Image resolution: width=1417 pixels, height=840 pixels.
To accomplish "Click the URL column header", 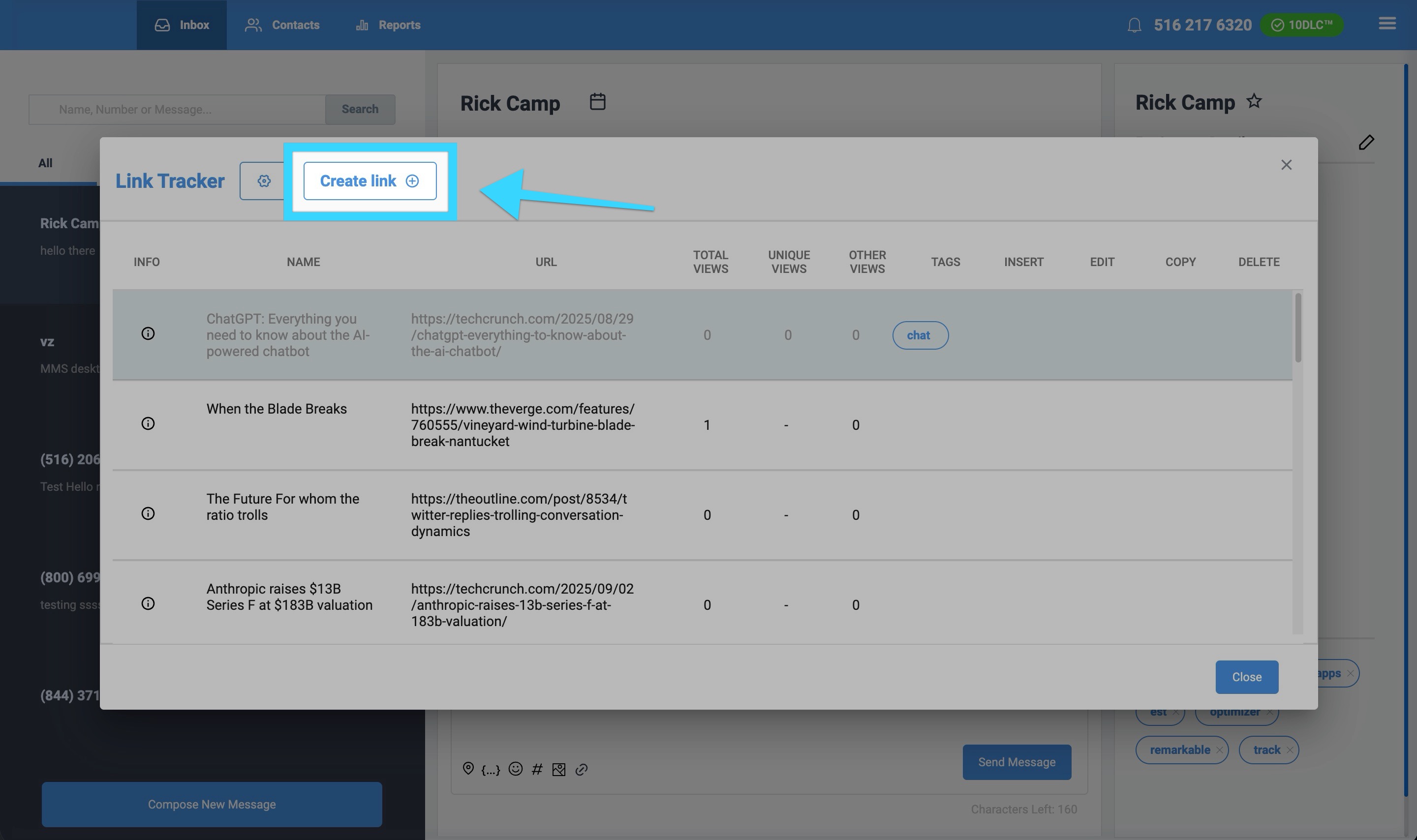I will point(546,262).
